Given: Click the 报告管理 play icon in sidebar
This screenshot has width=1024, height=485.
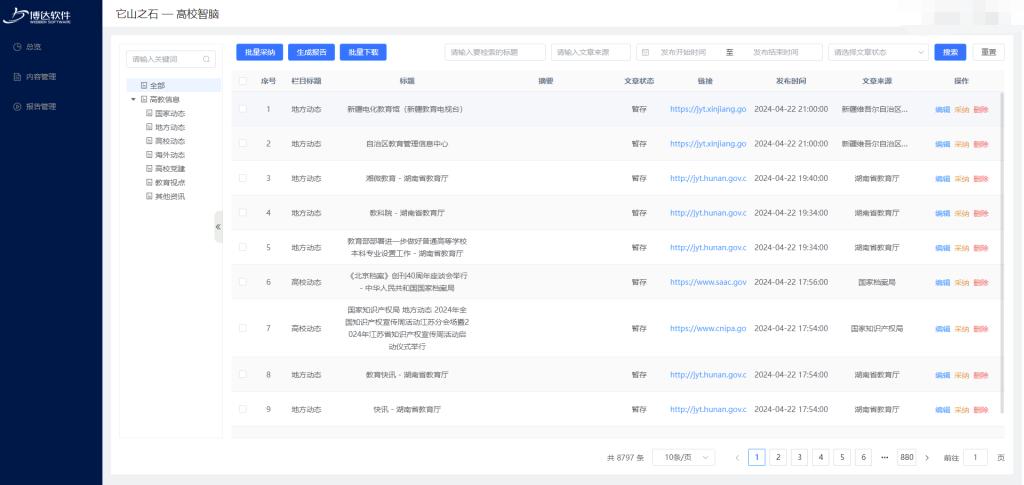Looking at the screenshot, I should [x=18, y=106].
